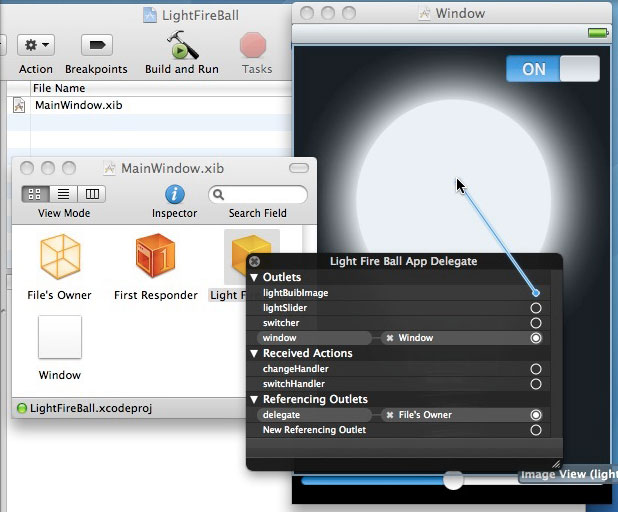Click the LightFireBall.xcodeproj status entry

coord(91,408)
